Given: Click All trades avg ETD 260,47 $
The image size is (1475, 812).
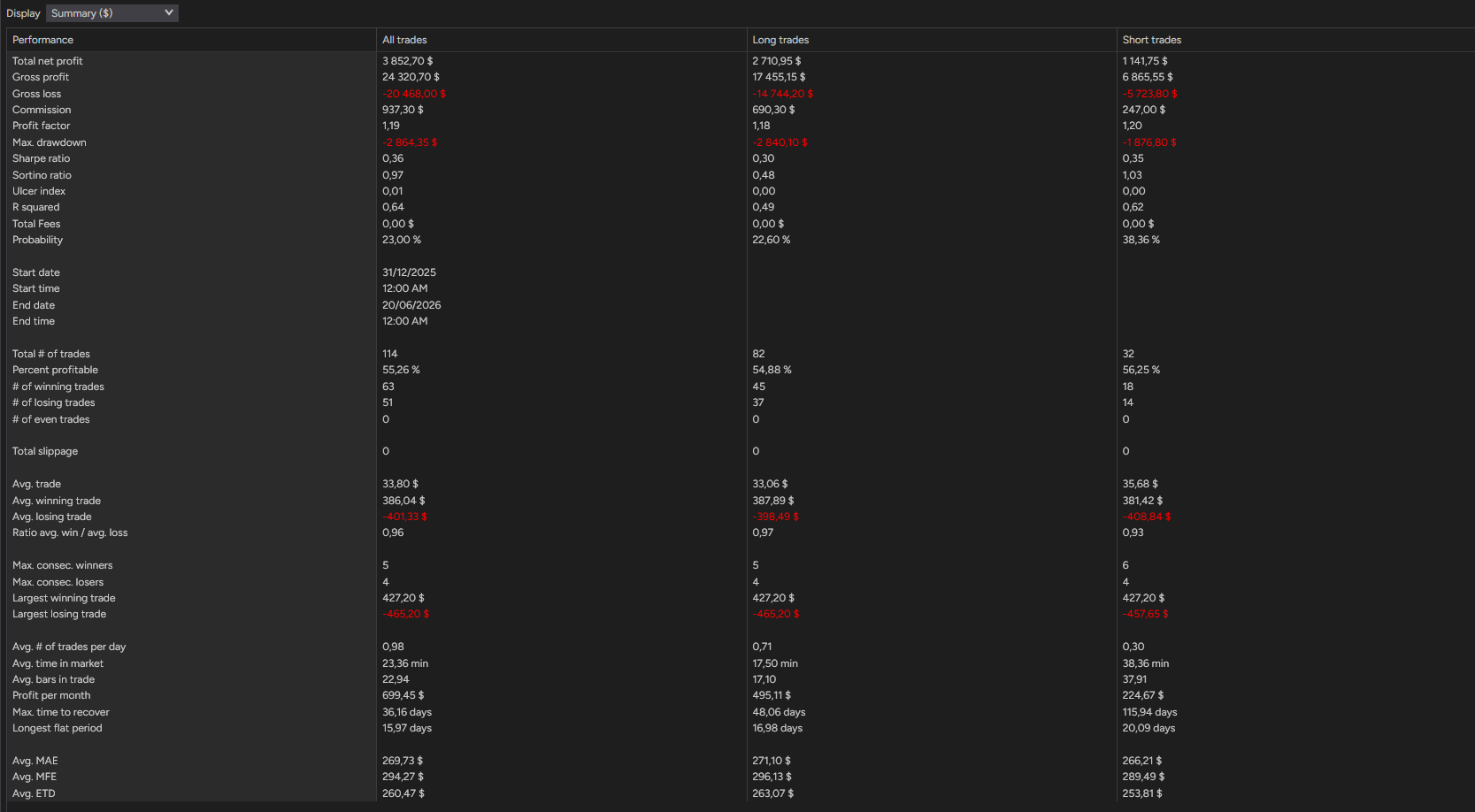Looking at the screenshot, I should point(403,793).
